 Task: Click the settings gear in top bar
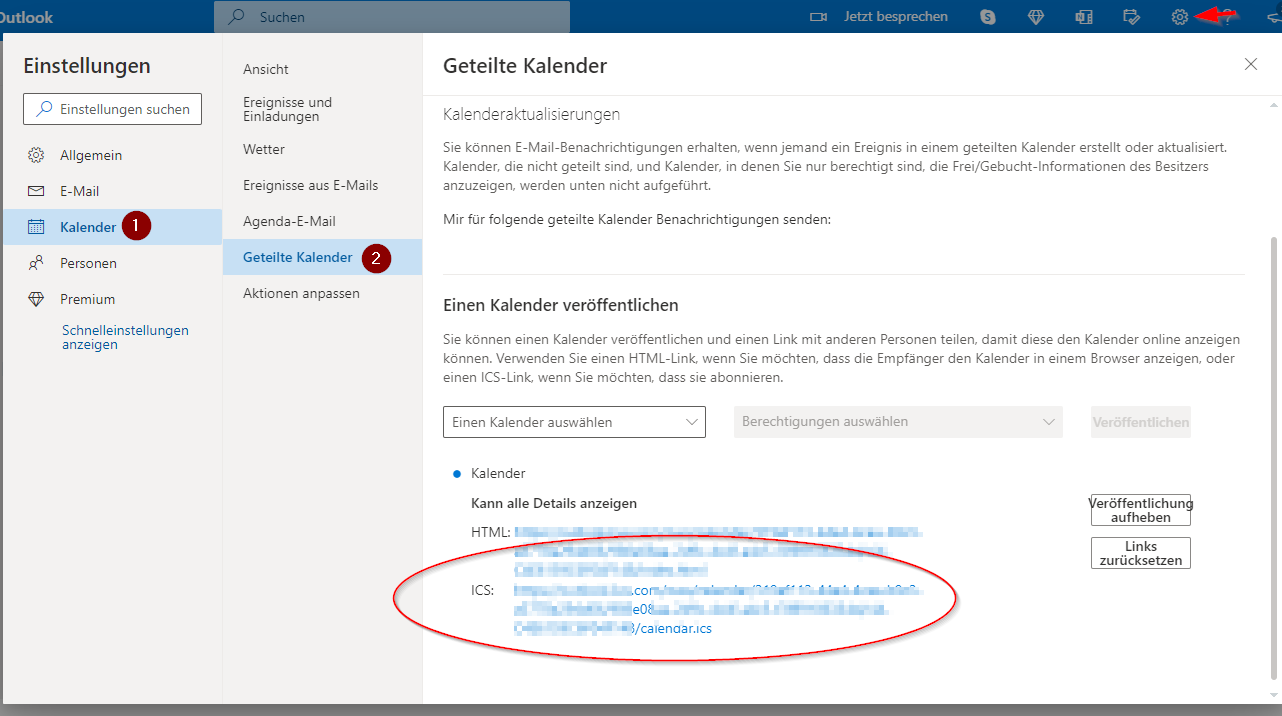pyautogui.click(x=1180, y=17)
